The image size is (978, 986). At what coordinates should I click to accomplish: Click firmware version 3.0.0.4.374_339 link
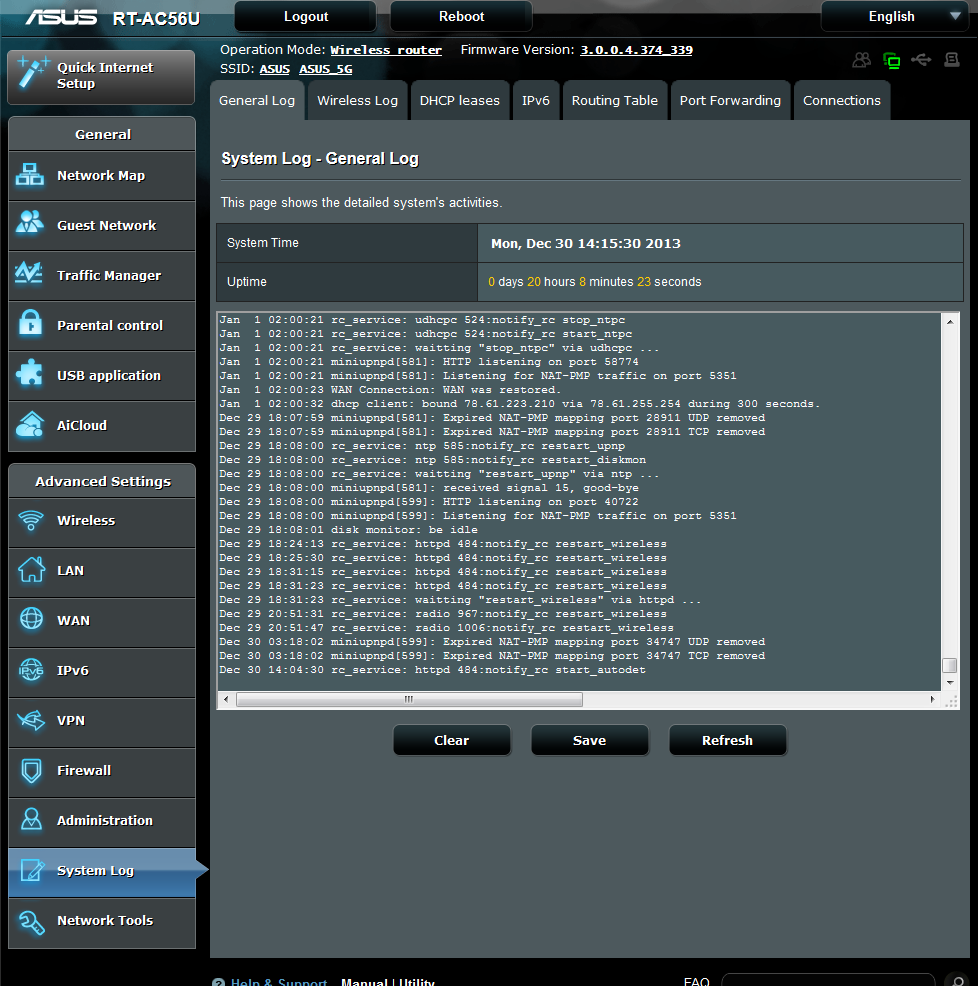click(636, 50)
